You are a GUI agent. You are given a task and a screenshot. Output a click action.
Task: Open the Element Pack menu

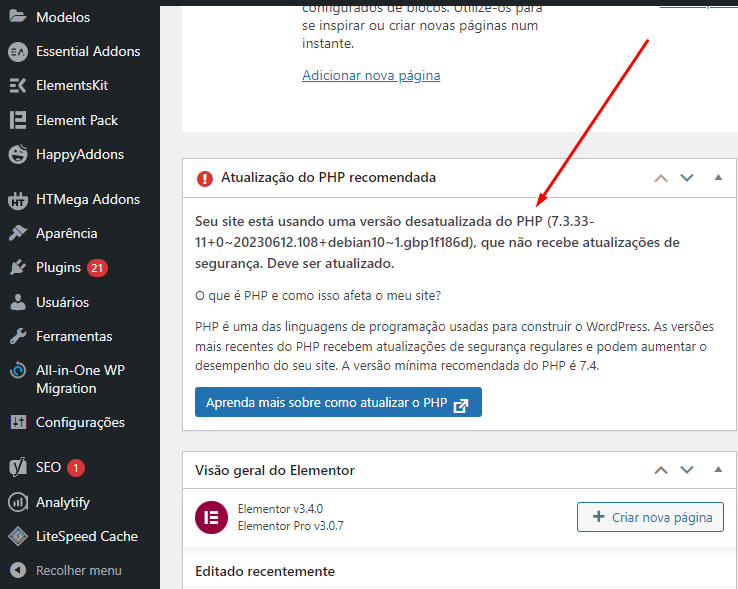[x=77, y=120]
